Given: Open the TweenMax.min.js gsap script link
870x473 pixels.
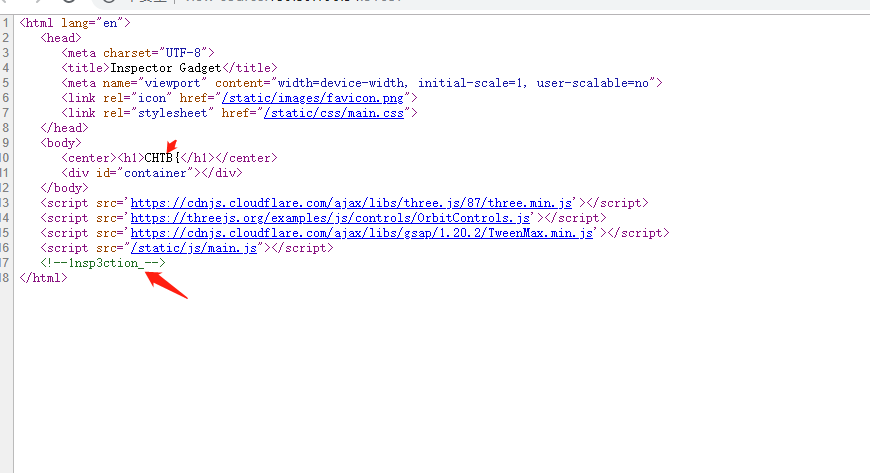Looking at the screenshot, I should tap(362, 233).
